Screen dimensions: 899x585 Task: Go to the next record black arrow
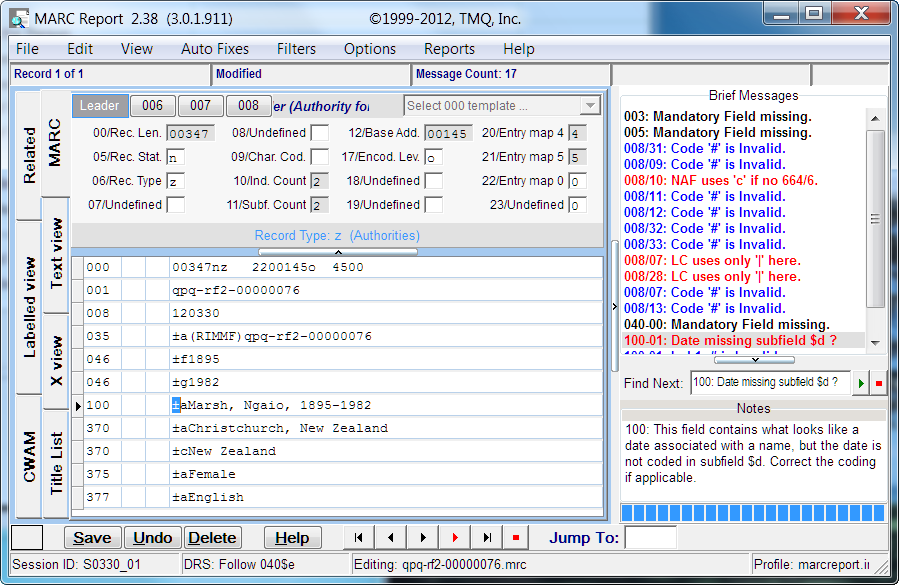(423, 537)
